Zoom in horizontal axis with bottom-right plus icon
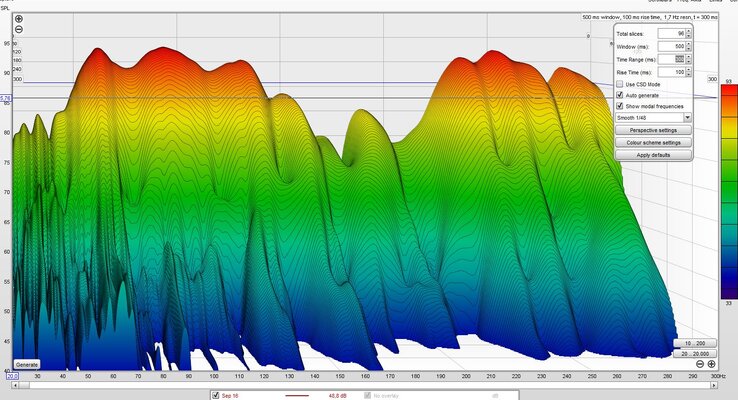Image resolution: width=738 pixels, height=400 pixels. (711, 364)
